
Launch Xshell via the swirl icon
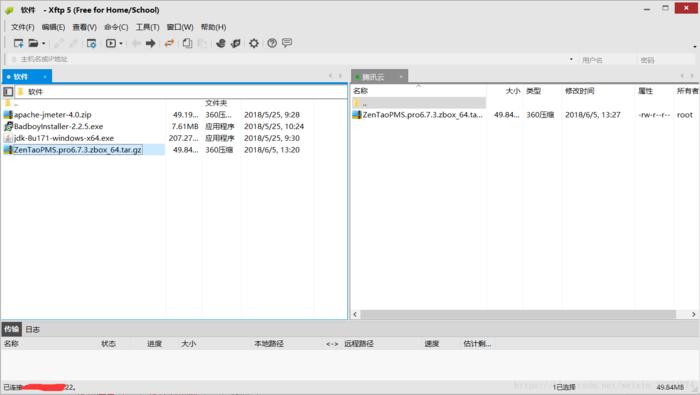click(x=221, y=43)
